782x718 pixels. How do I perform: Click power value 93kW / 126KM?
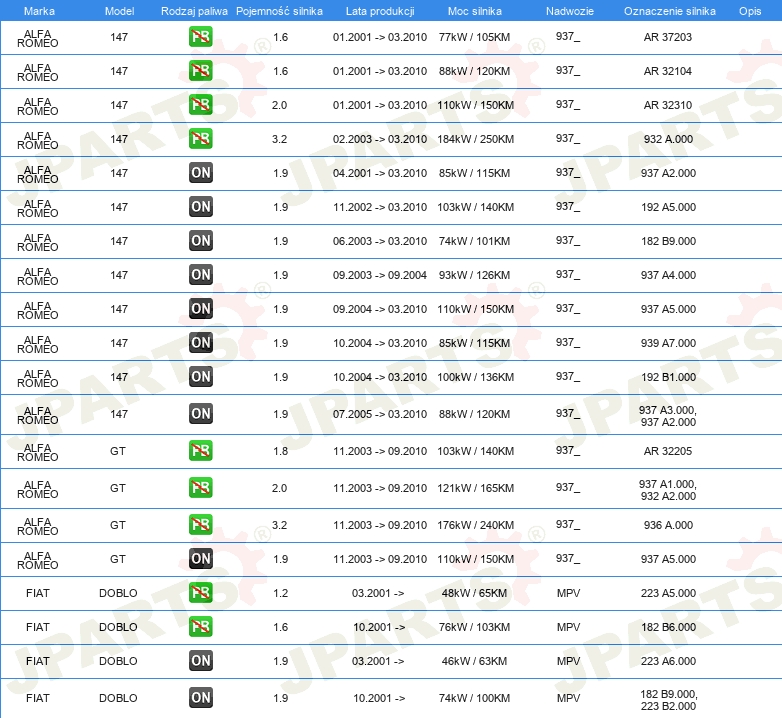pyautogui.click(x=474, y=275)
